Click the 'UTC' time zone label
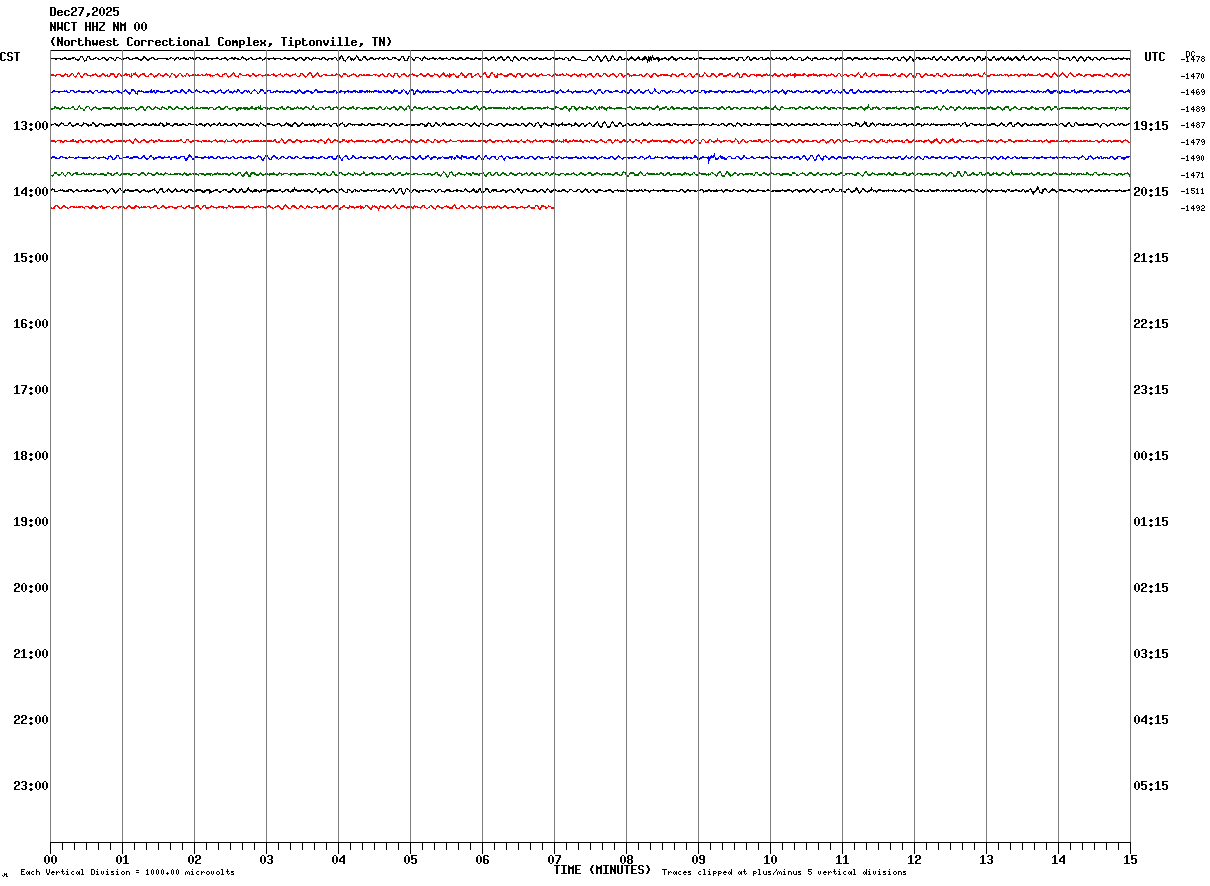This screenshot has height=886, width=1210. tap(1155, 57)
